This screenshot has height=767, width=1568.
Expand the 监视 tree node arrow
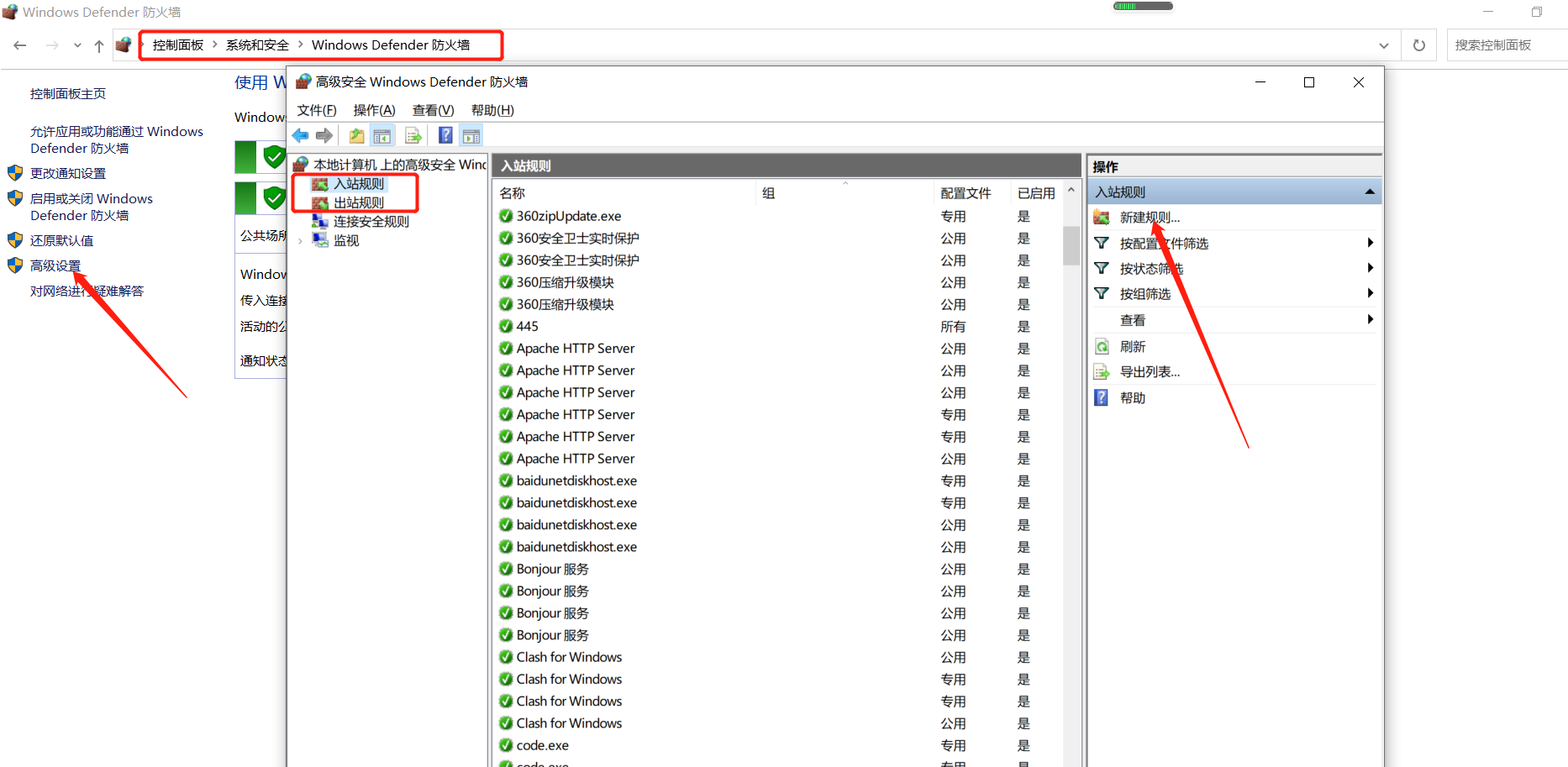300,241
